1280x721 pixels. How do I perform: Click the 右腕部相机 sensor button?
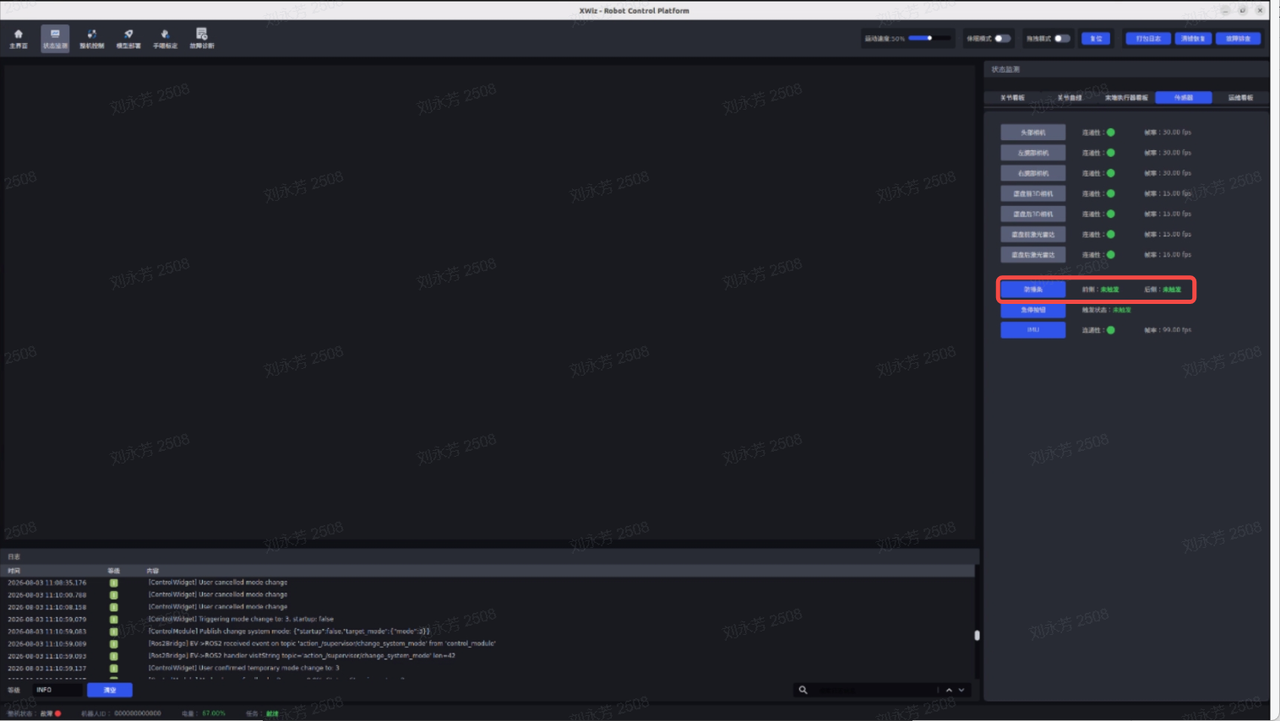coord(1033,173)
